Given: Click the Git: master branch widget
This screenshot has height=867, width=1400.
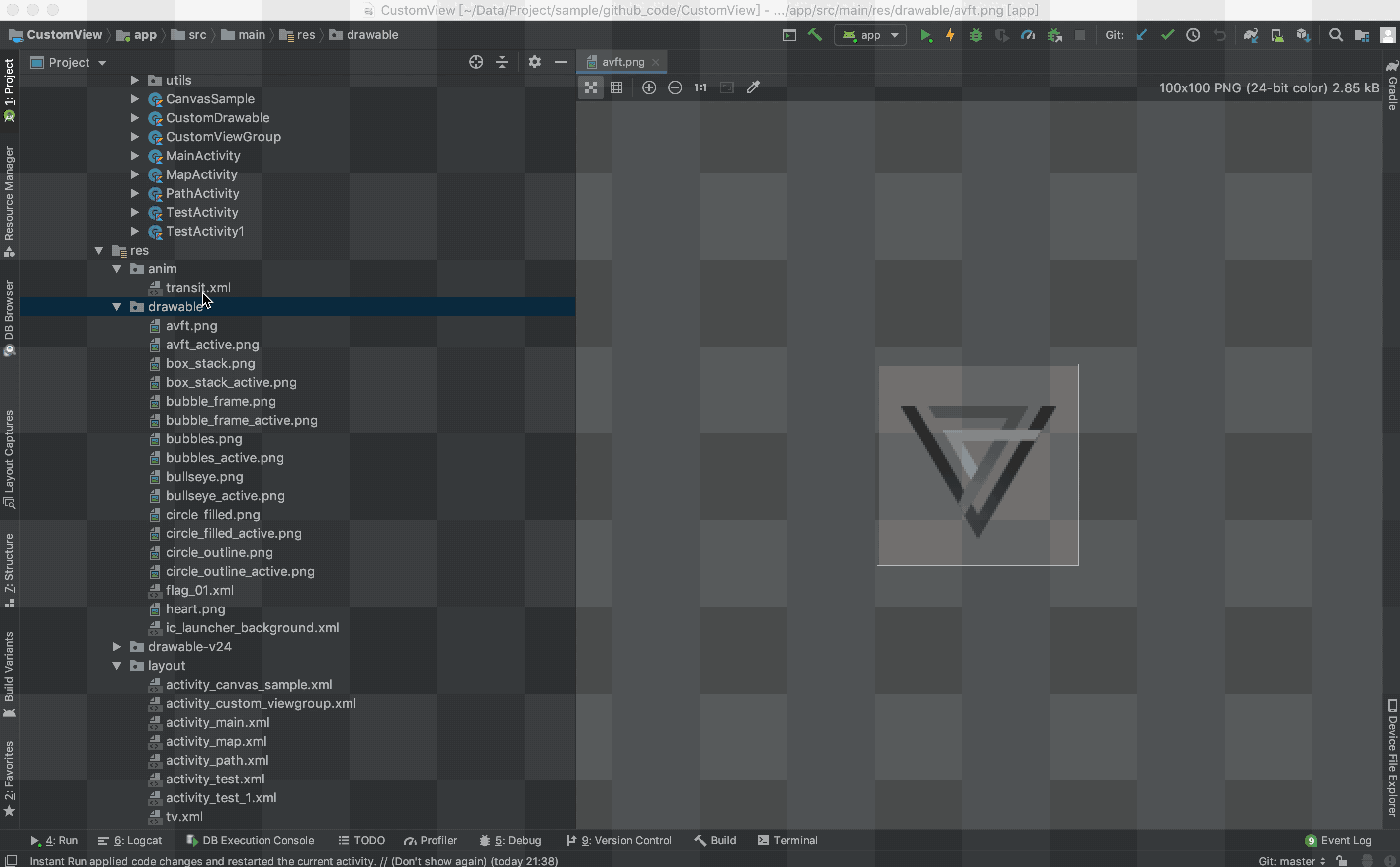Looking at the screenshot, I should (1291, 860).
